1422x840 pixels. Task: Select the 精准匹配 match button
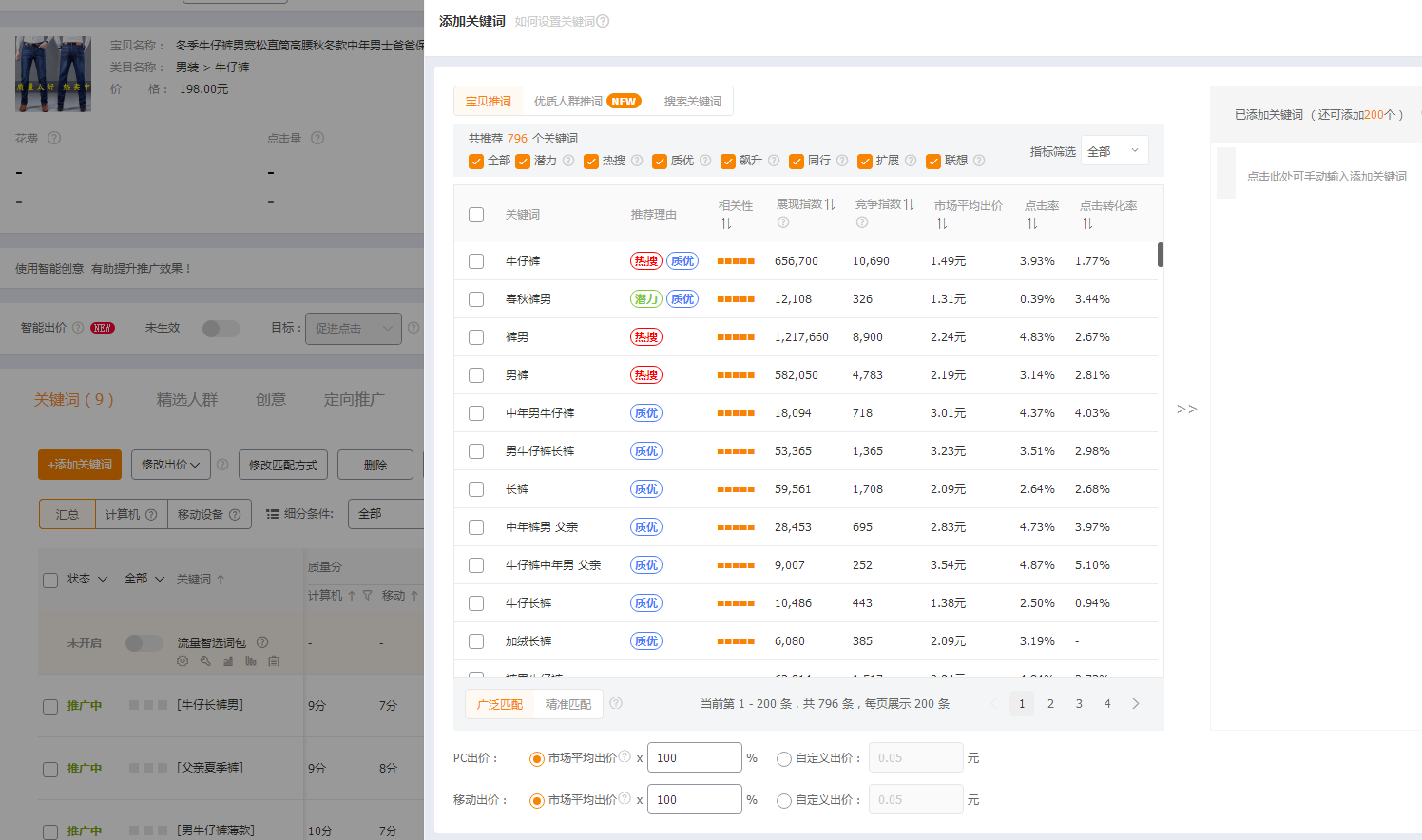tap(567, 704)
